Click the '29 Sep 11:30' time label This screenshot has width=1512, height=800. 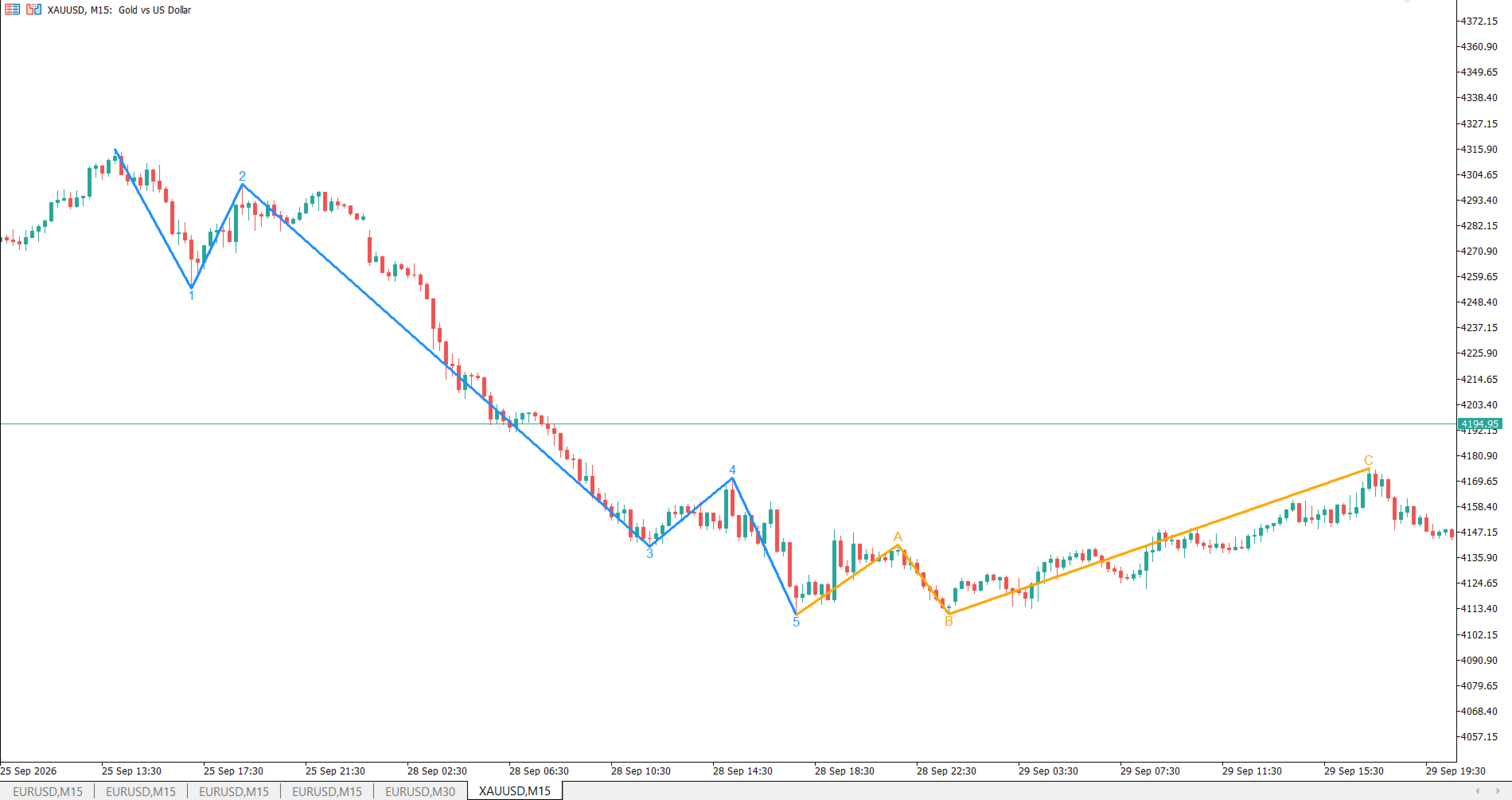pyautogui.click(x=1252, y=771)
